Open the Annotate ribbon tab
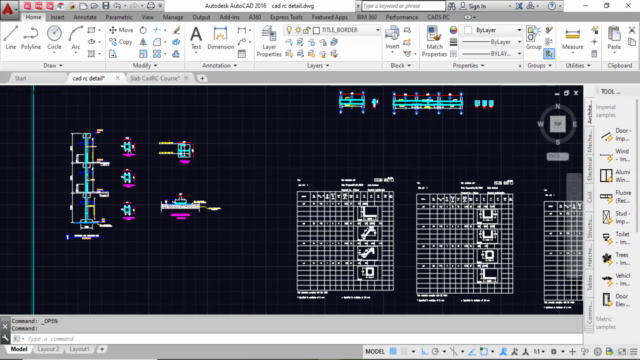Viewport: 640px width, 360px height. click(85, 17)
